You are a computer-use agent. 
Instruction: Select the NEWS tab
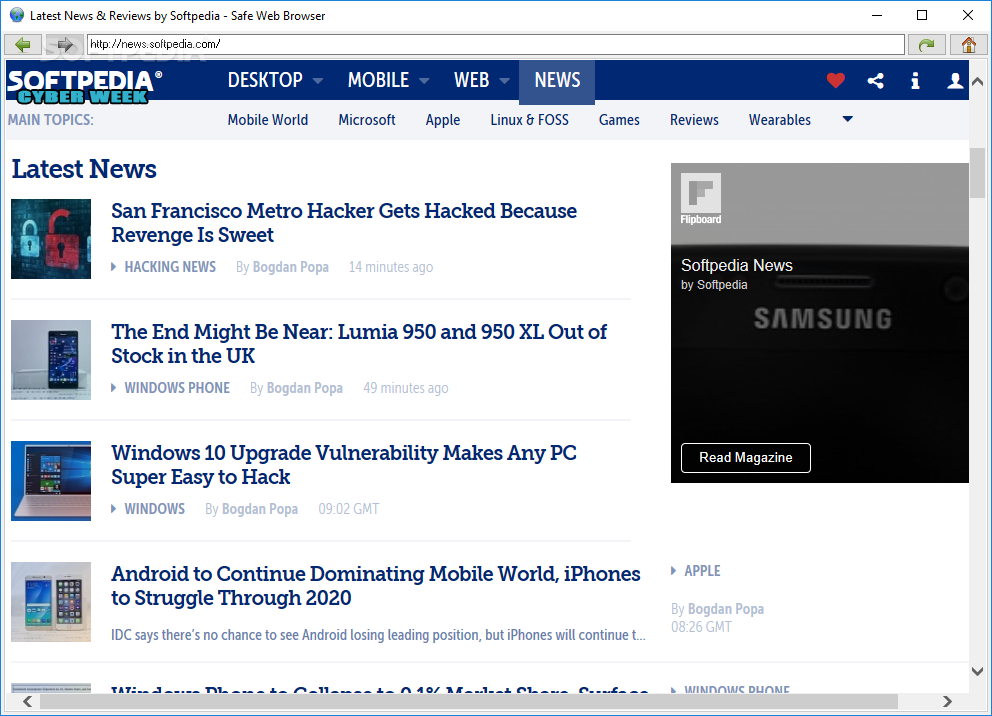(557, 81)
